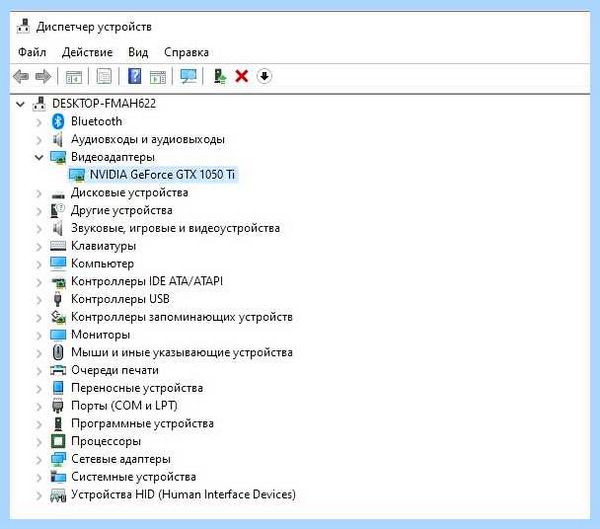Expand the Bluetooth category
600x529 pixels.
coord(39,122)
